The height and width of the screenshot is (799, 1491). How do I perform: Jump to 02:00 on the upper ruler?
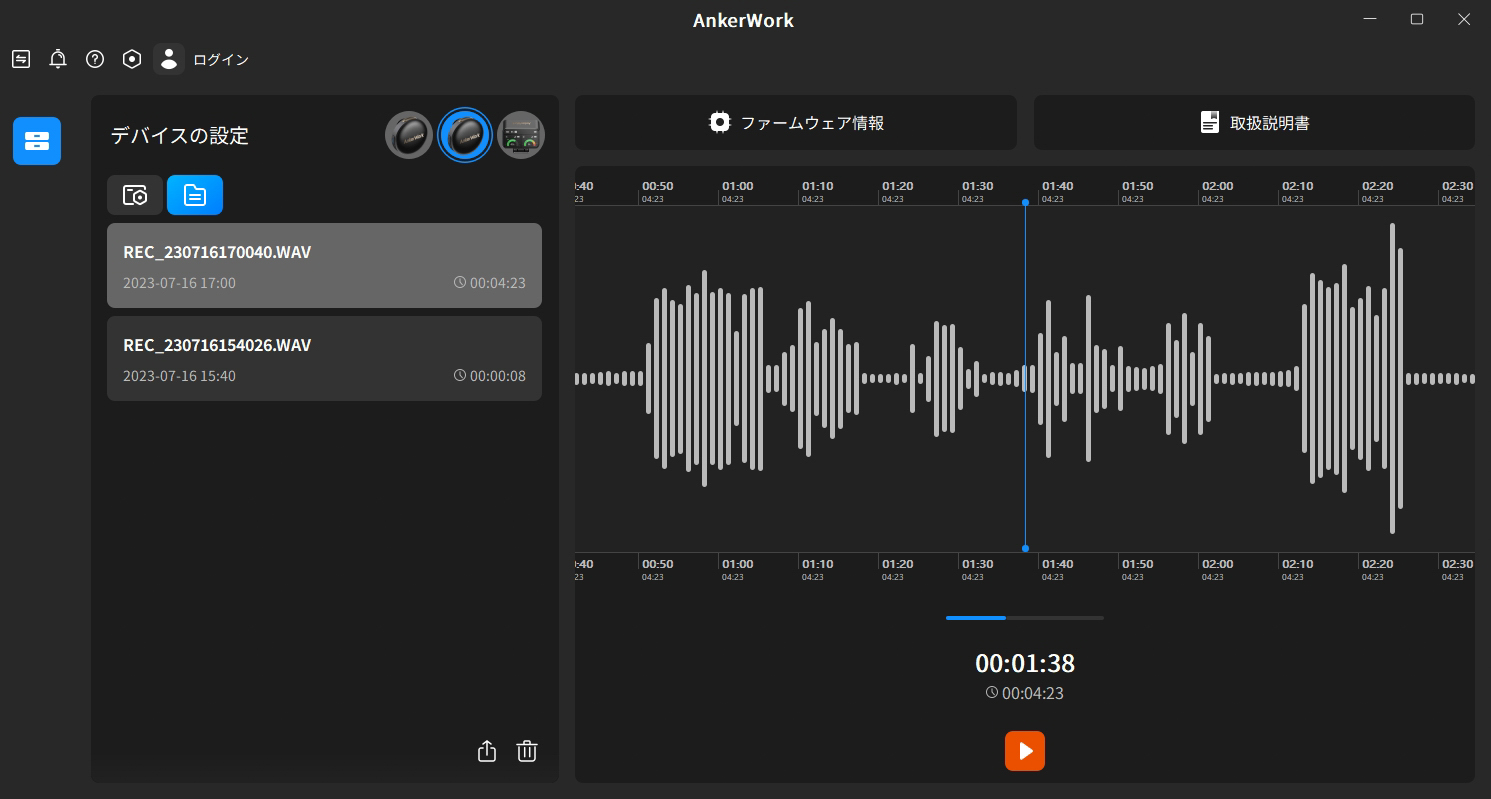point(1217,186)
